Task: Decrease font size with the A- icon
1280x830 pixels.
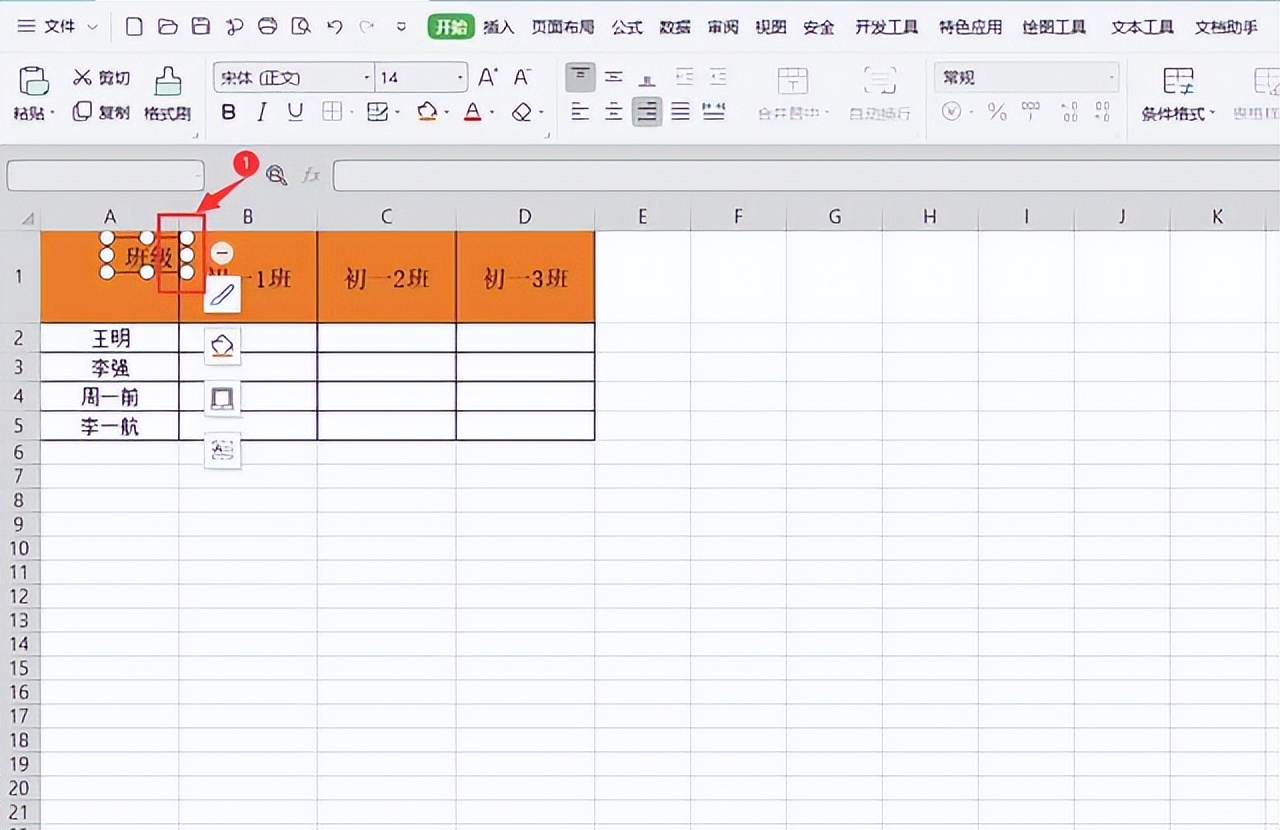Action: (522, 77)
